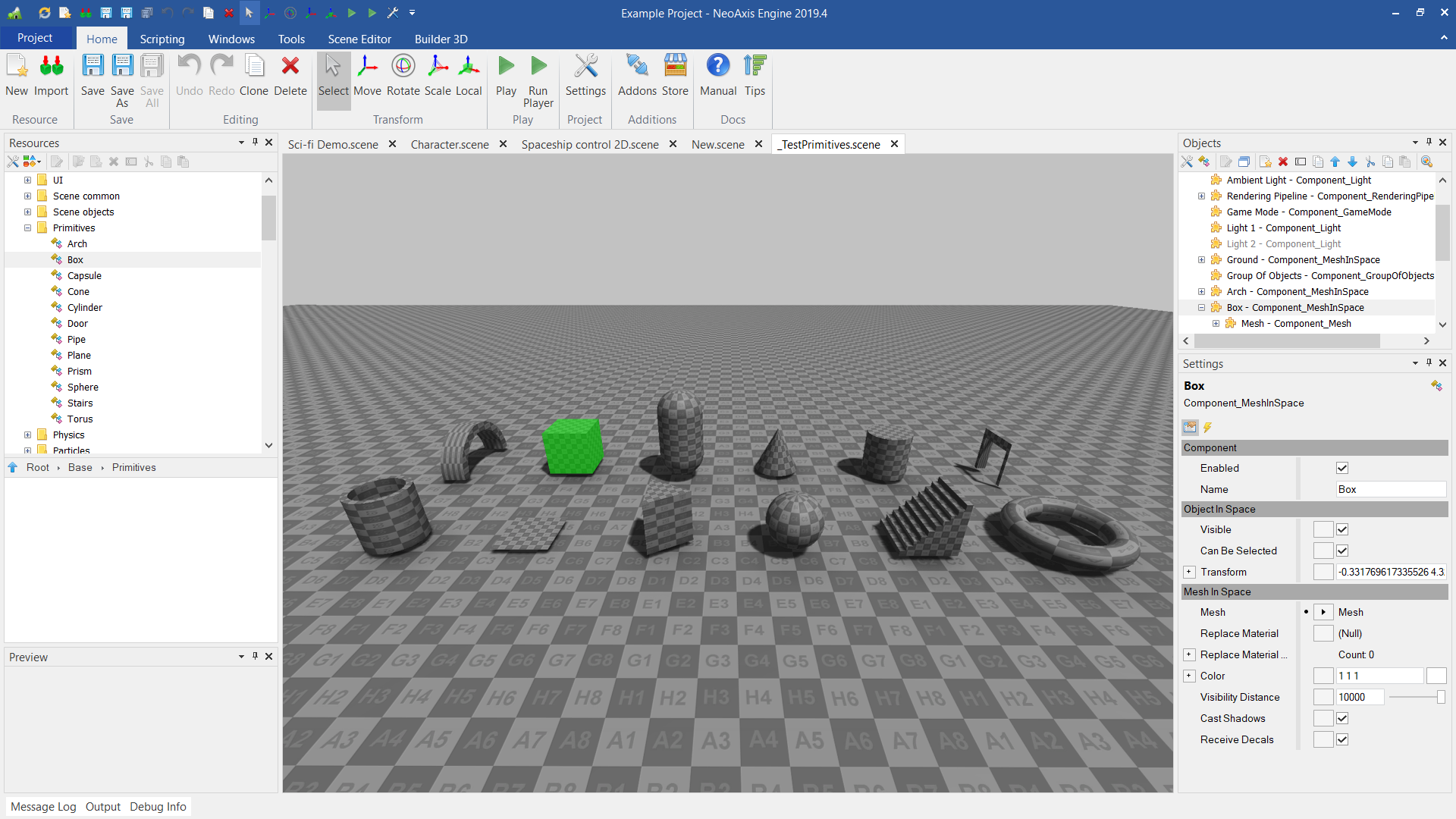
Task: Uncheck the Enabled checkbox
Action: 1342,468
